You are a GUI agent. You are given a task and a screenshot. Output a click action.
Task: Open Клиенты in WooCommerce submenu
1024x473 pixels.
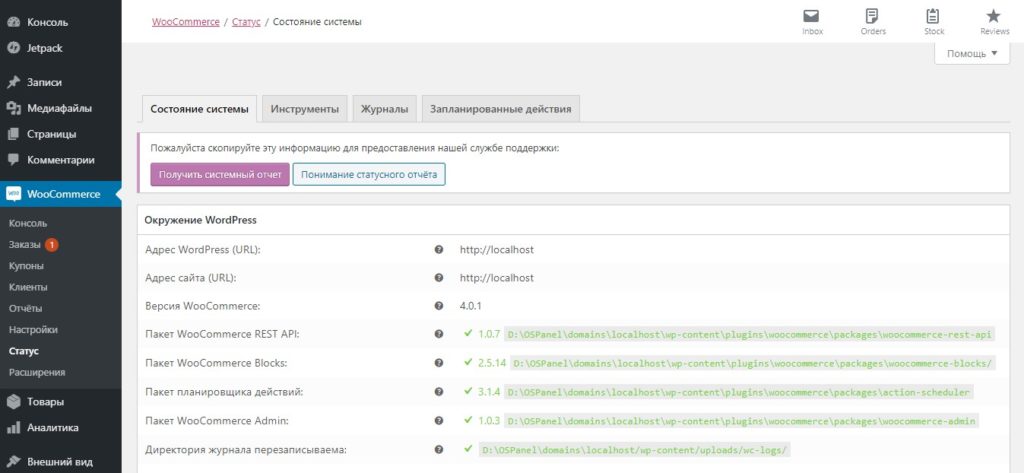(28, 287)
